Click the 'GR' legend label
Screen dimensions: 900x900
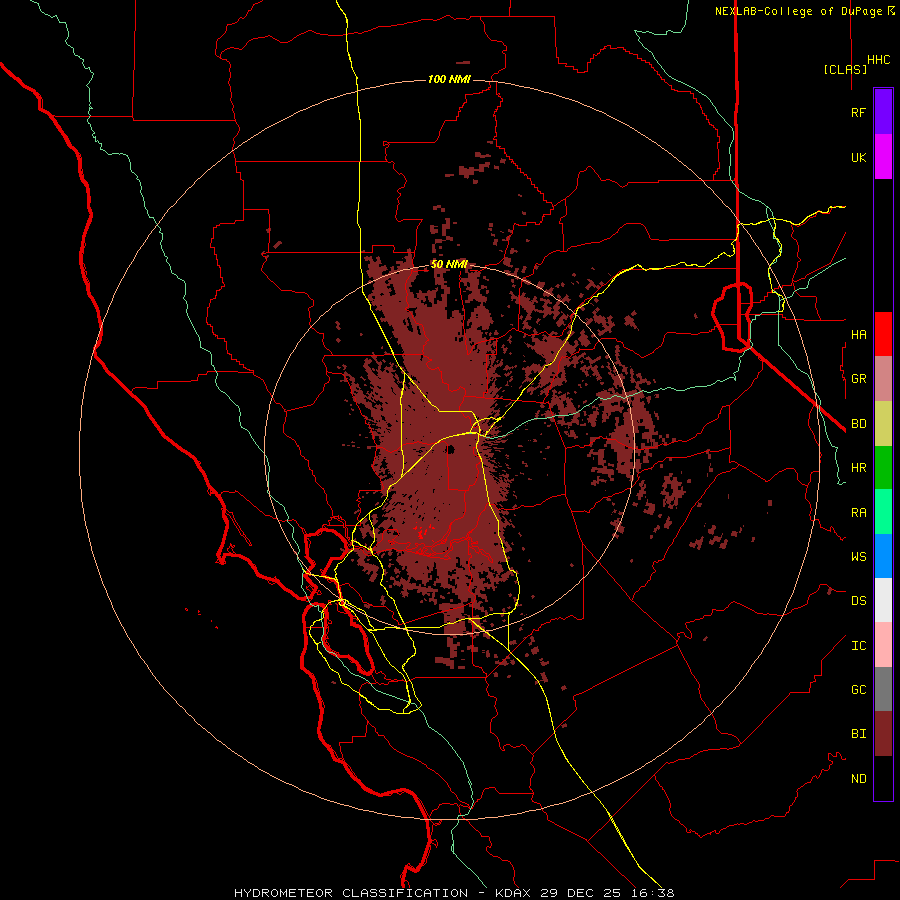858,379
